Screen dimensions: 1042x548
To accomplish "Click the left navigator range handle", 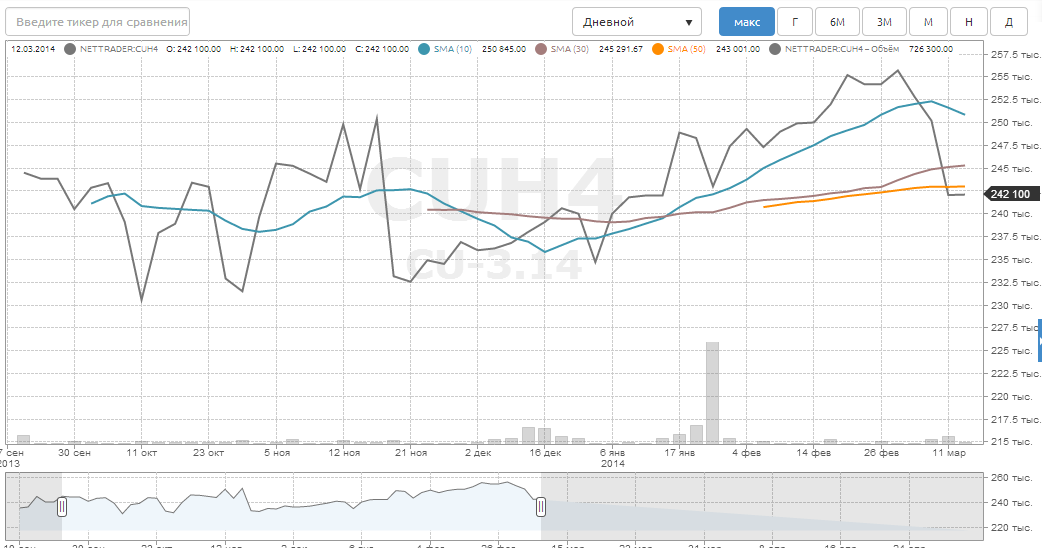I will (61, 507).
